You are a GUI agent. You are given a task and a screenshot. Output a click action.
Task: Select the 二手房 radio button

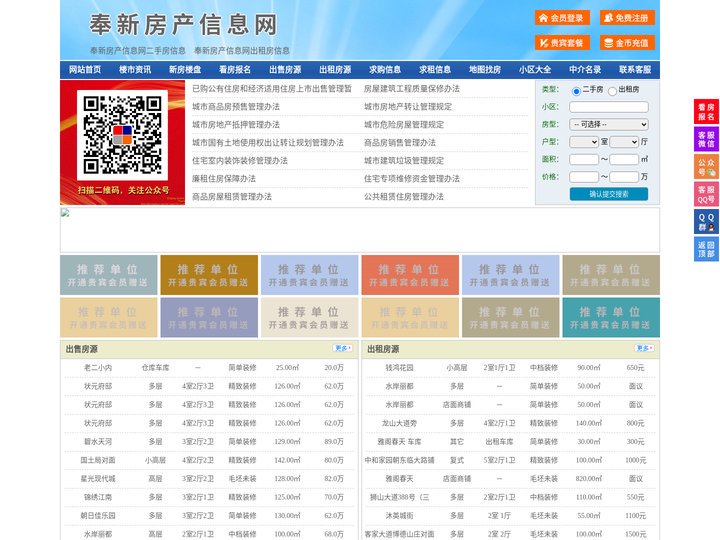(x=576, y=91)
